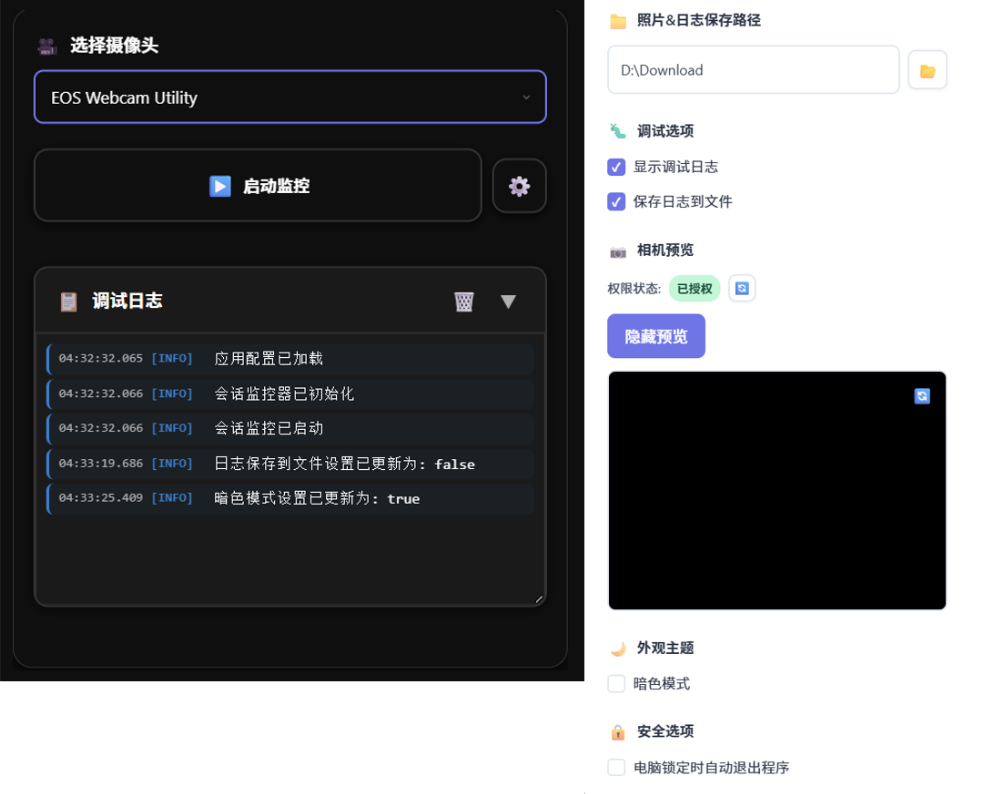Click the lock icon beside 安全选项

point(618,732)
